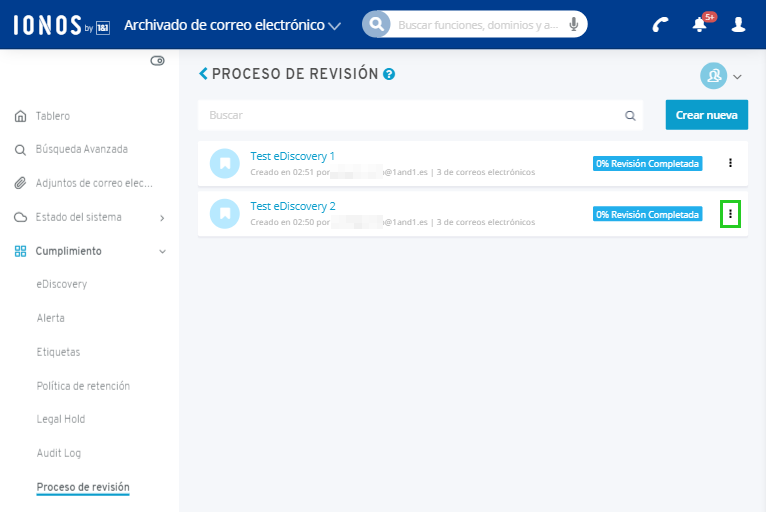Click the Crear nueva button
The width and height of the screenshot is (766, 512).
[x=706, y=115]
